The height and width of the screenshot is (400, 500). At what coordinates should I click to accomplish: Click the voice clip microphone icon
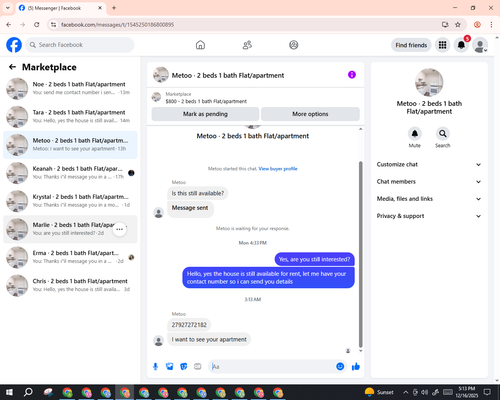[x=155, y=367]
